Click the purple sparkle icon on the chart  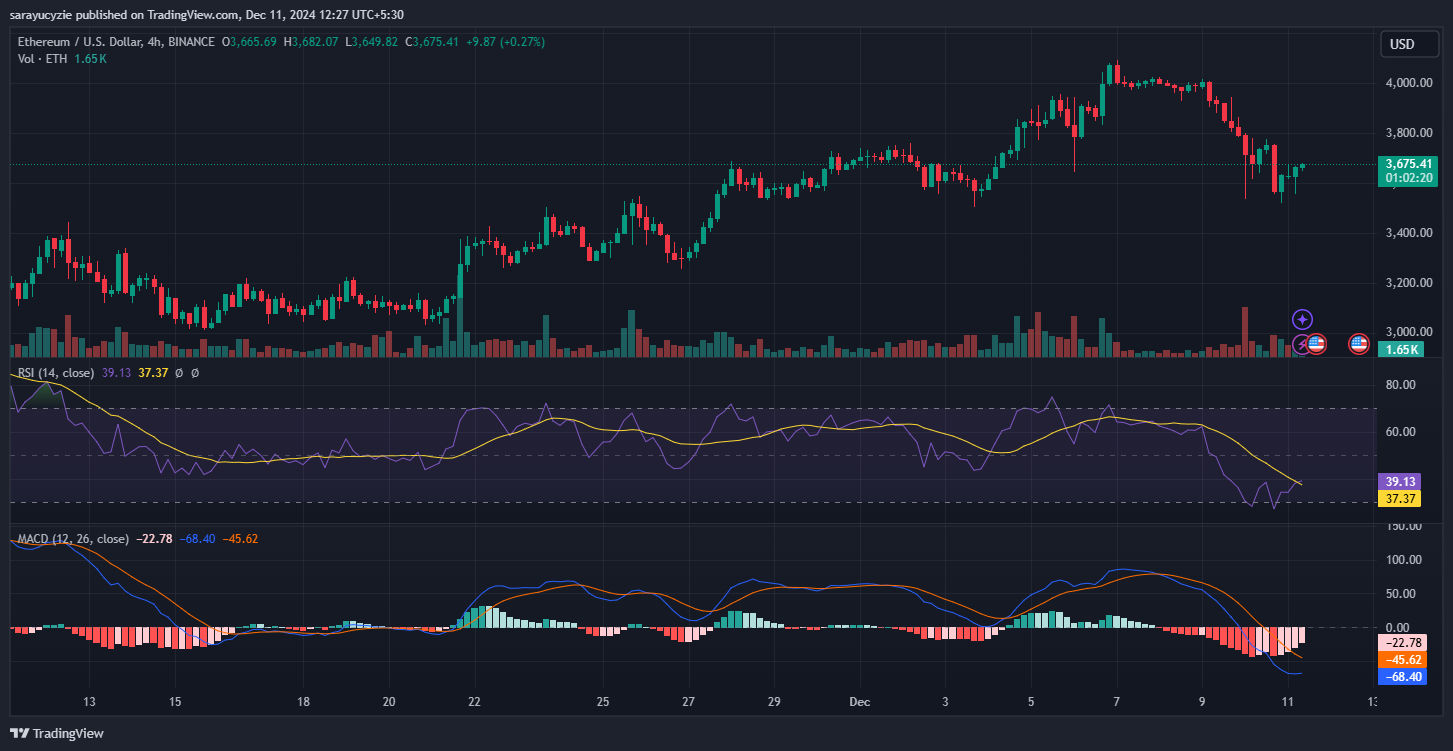1302,319
